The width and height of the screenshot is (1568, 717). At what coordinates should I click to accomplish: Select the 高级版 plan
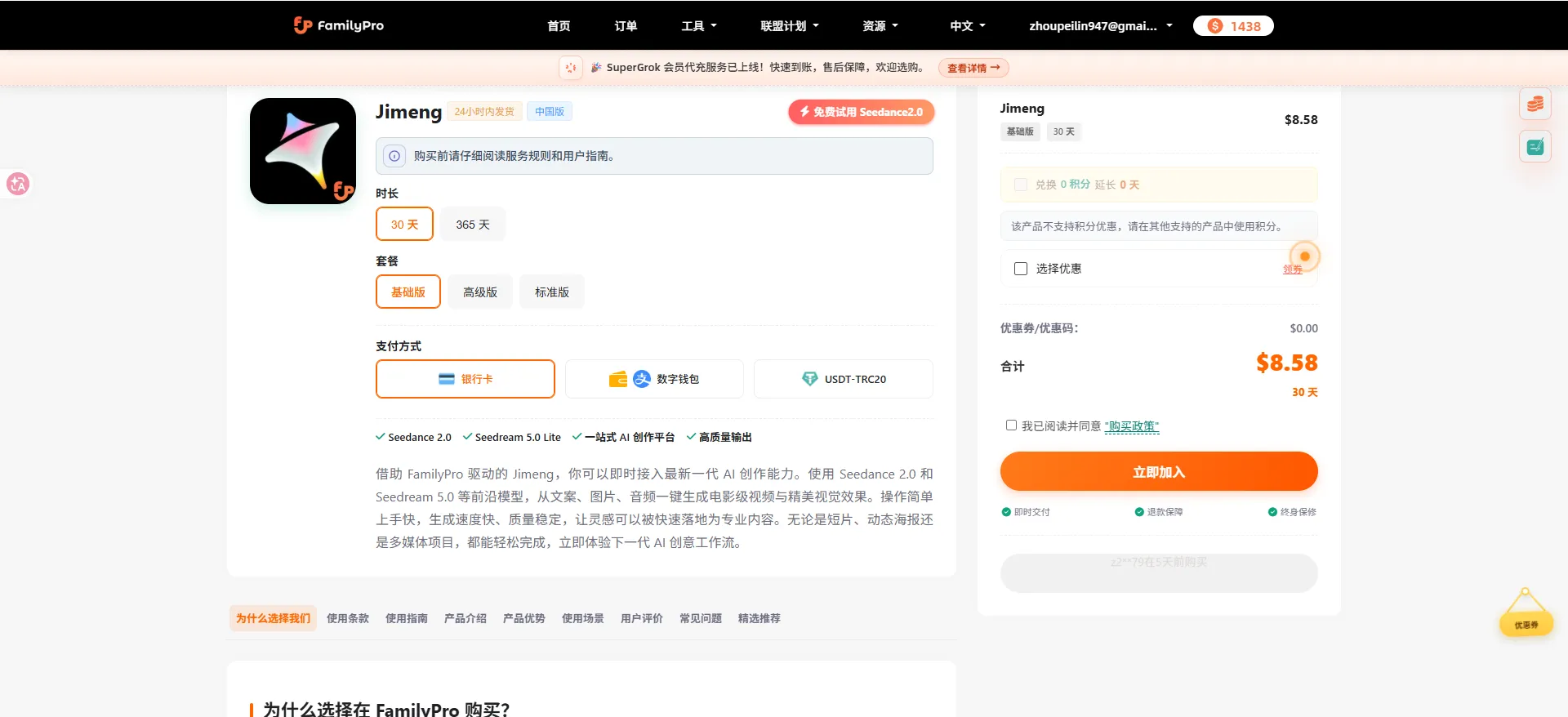click(x=480, y=292)
